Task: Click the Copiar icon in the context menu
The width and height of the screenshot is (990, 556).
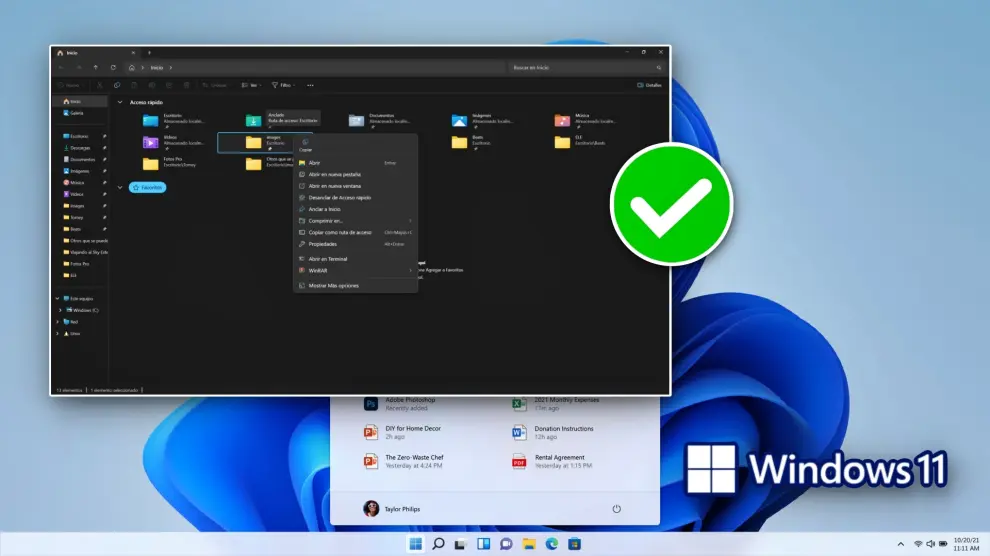Action: click(305, 142)
